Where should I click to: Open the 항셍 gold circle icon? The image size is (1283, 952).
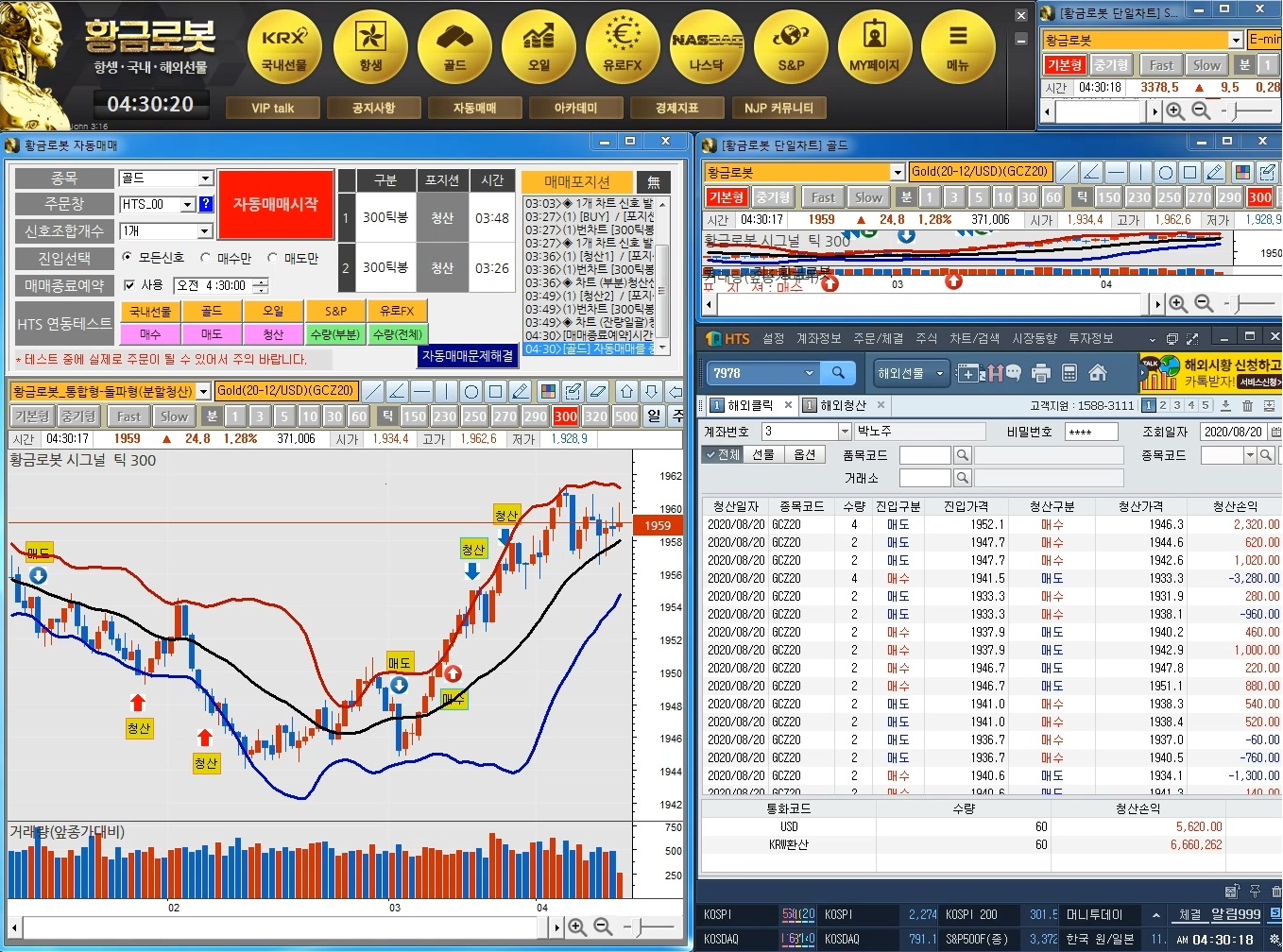click(370, 47)
